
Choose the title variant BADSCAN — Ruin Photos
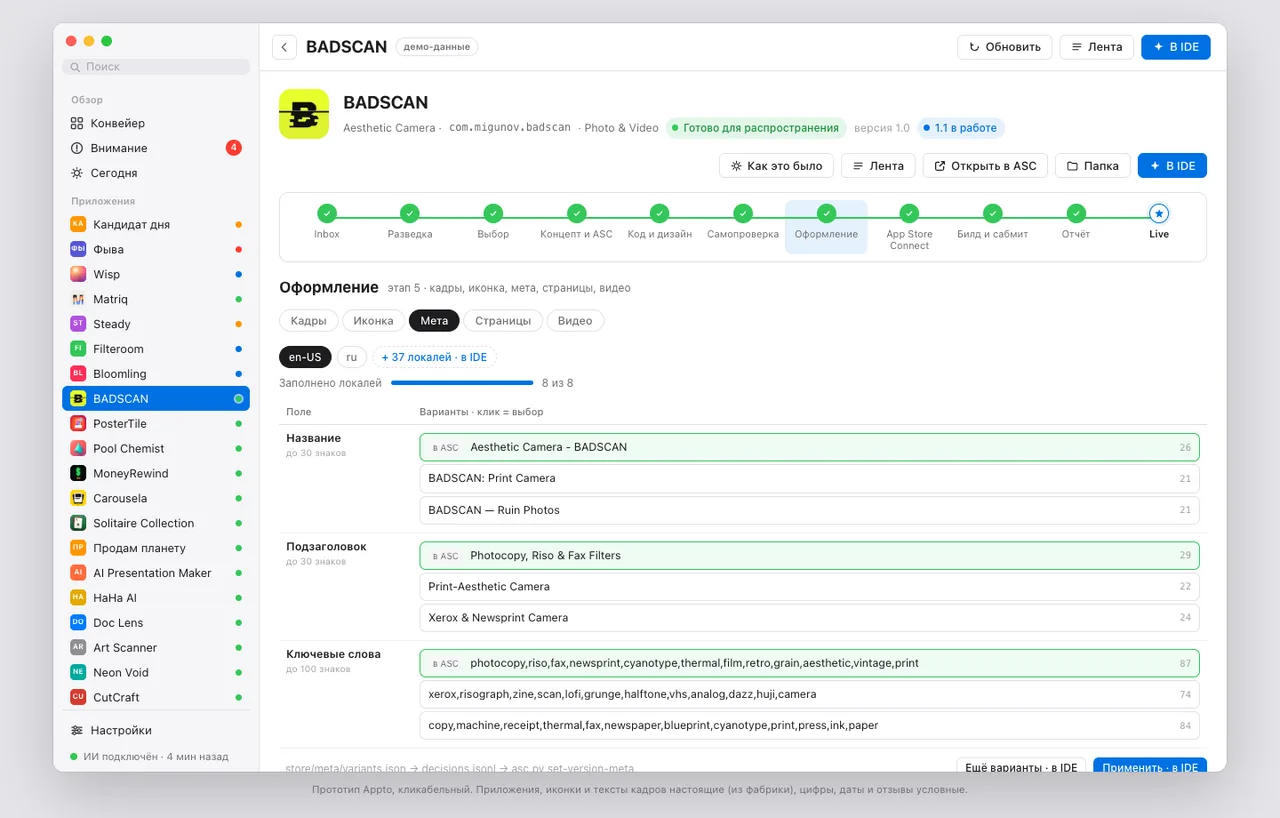pos(809,510)
